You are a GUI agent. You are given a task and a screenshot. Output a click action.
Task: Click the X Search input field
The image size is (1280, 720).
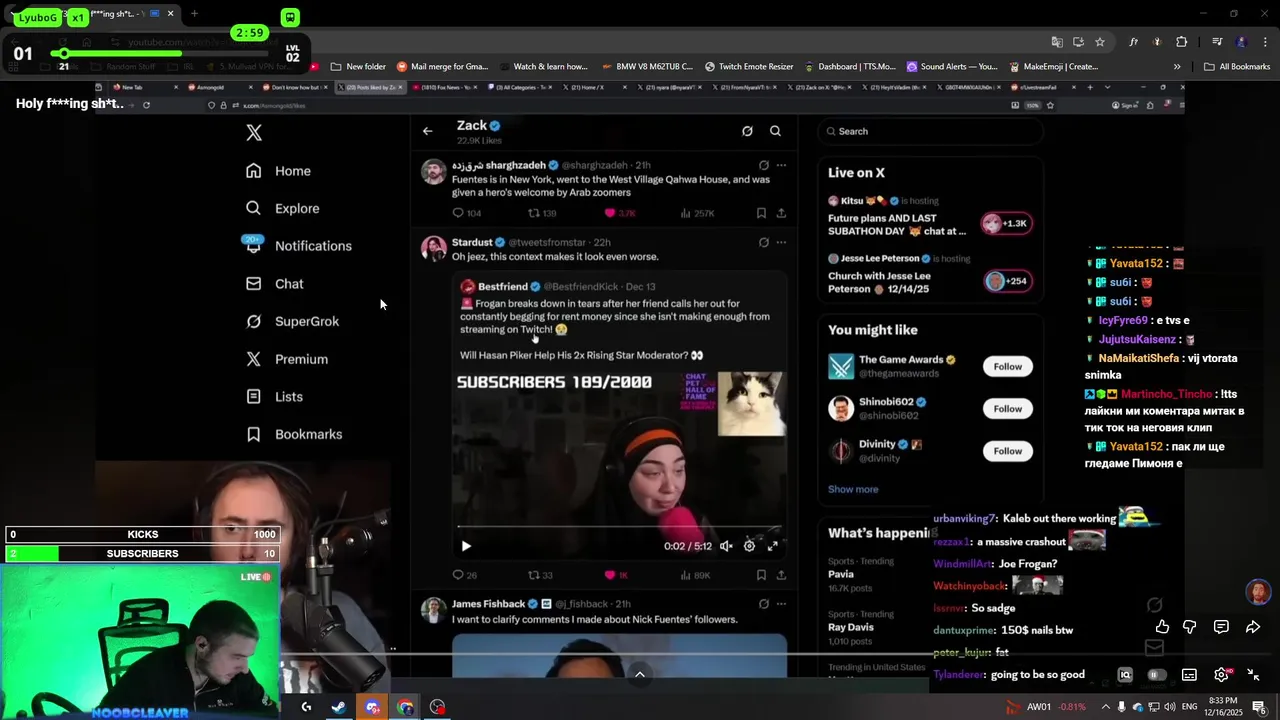[930, 131]
